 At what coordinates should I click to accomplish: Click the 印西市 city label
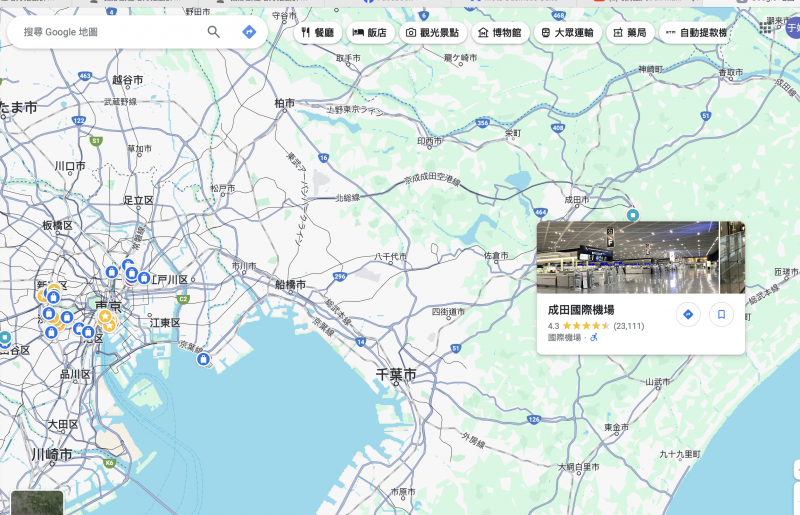430,140
